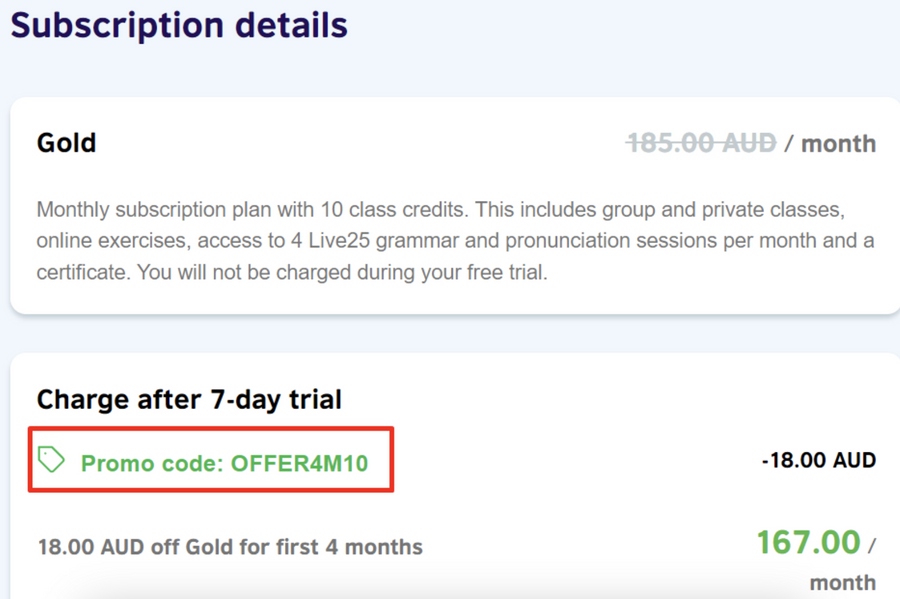900x599 pixels.
Task: Click the green "Promo code:" label
Action: pos(153,464)
